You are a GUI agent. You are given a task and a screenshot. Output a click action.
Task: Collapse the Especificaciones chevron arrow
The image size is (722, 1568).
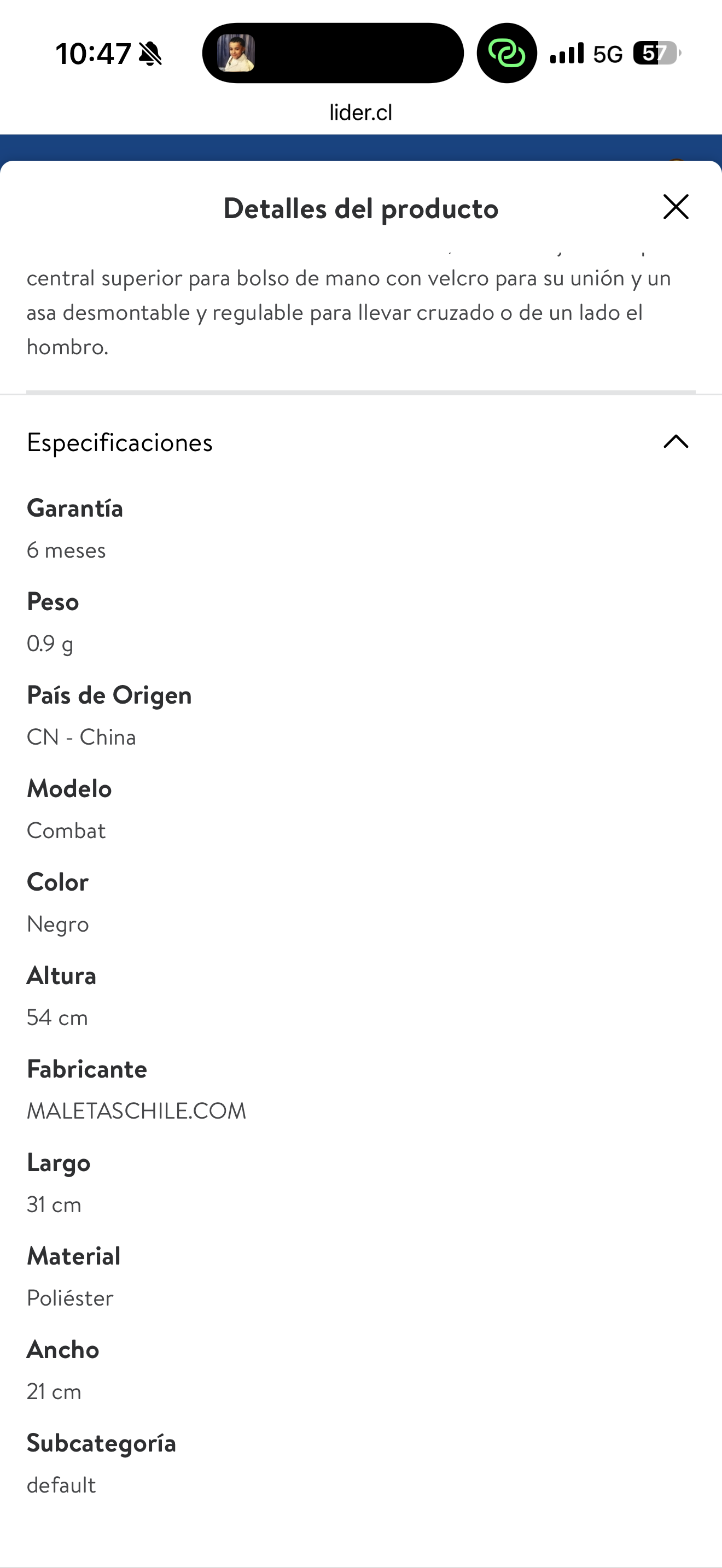coord(675,442)
